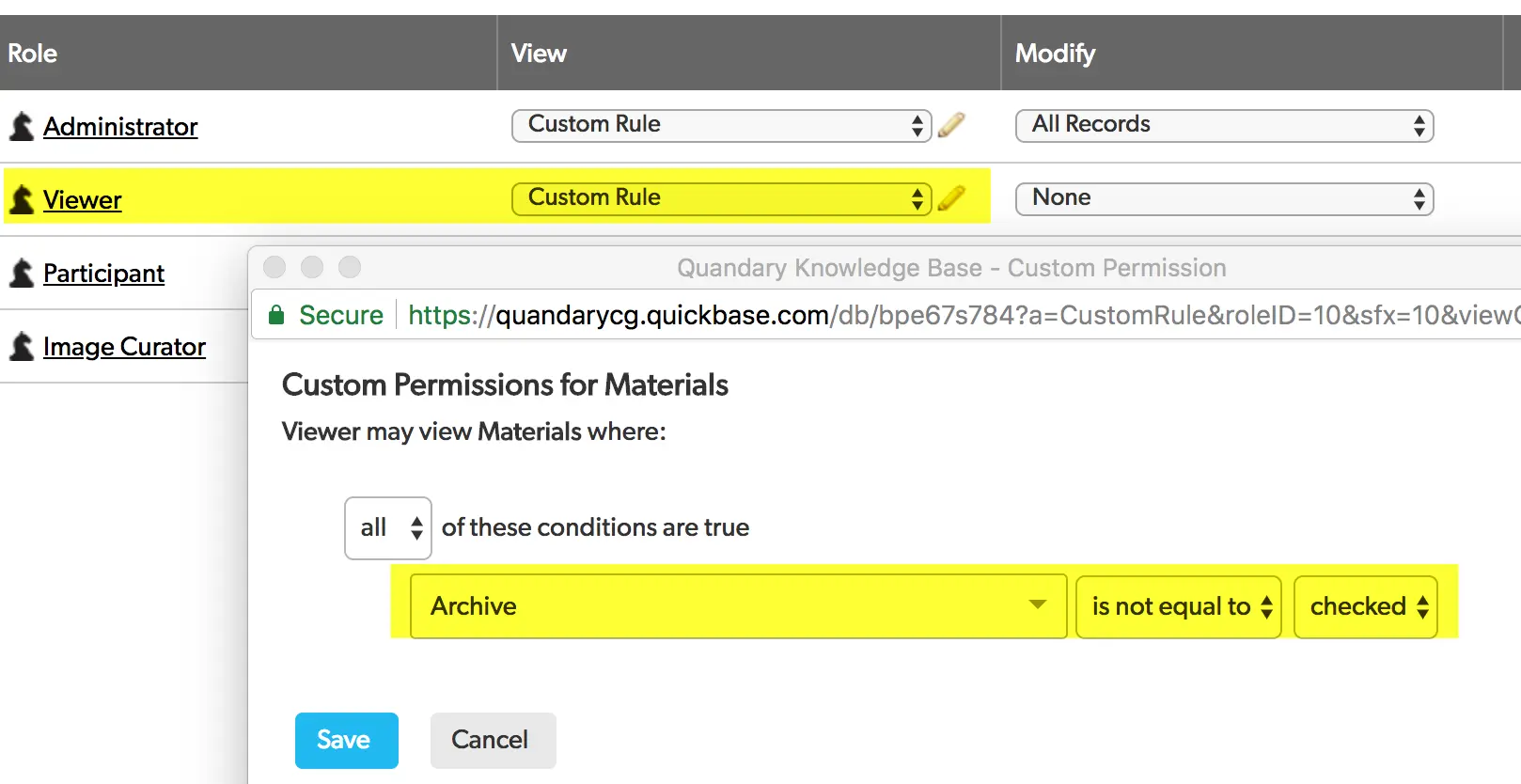The image size is (1521, 784).
Task: Click the Participant role icon
Action: point(22,273)
